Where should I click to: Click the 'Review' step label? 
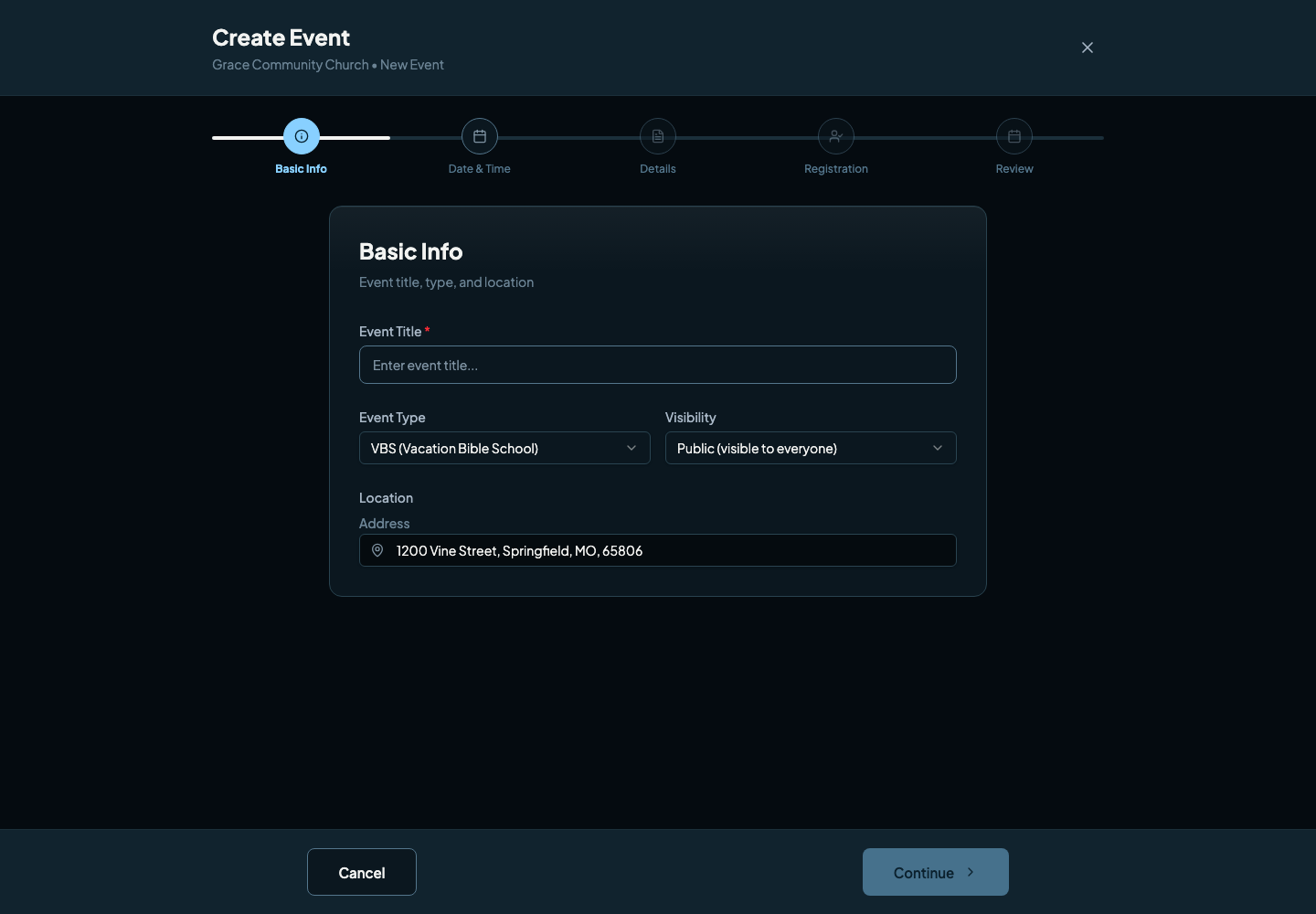(1014, 169)
